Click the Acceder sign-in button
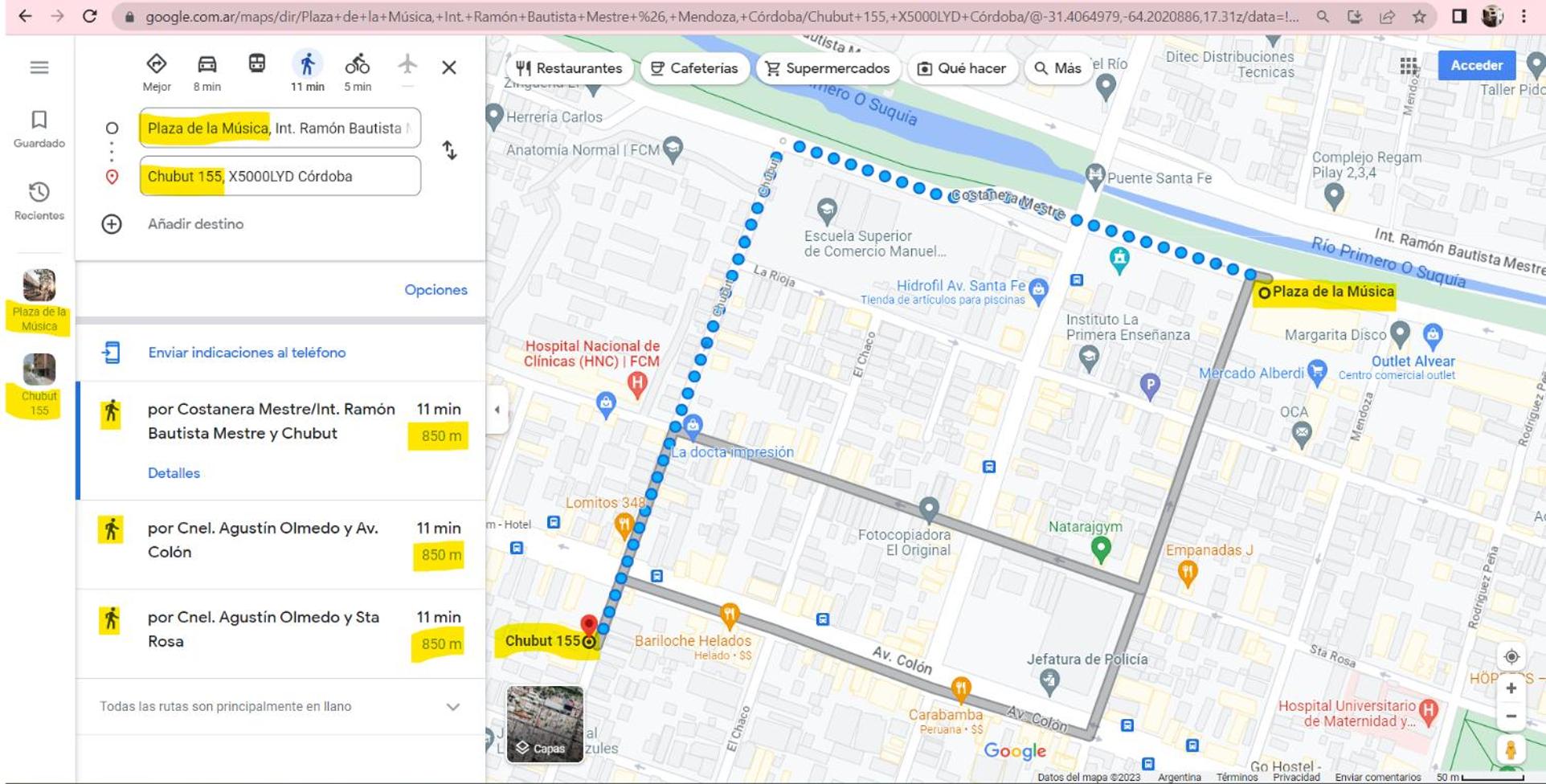 pos(1477,65)
